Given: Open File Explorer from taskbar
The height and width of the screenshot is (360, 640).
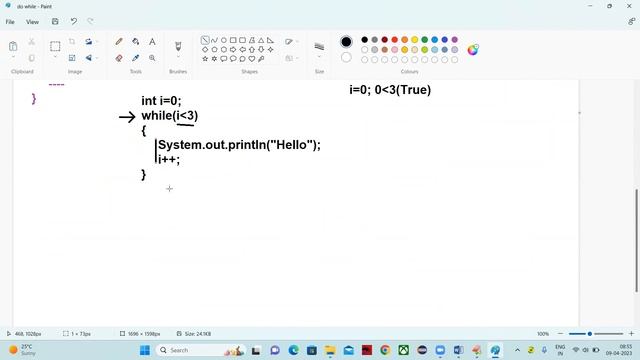Looking at the screenshot, I should point(330,350).
